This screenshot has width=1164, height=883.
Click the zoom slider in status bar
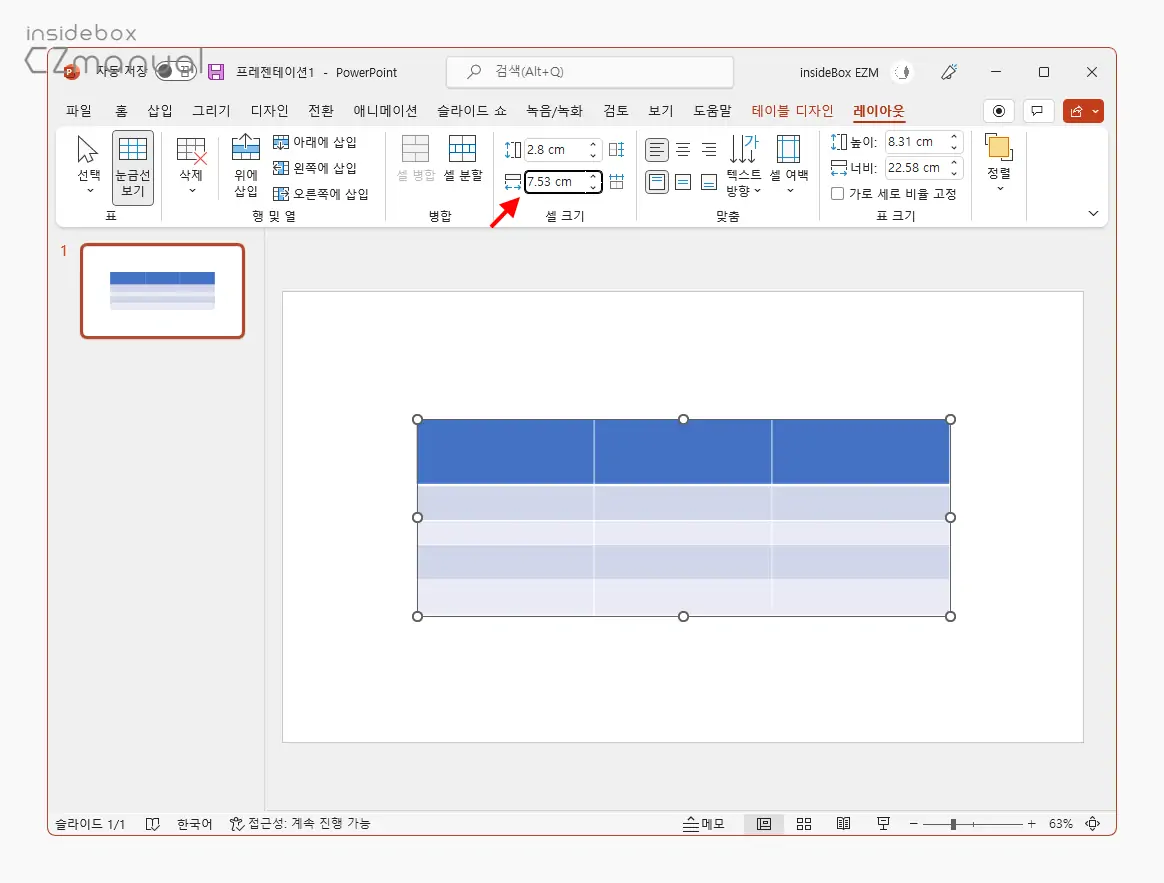pos(953,824)
